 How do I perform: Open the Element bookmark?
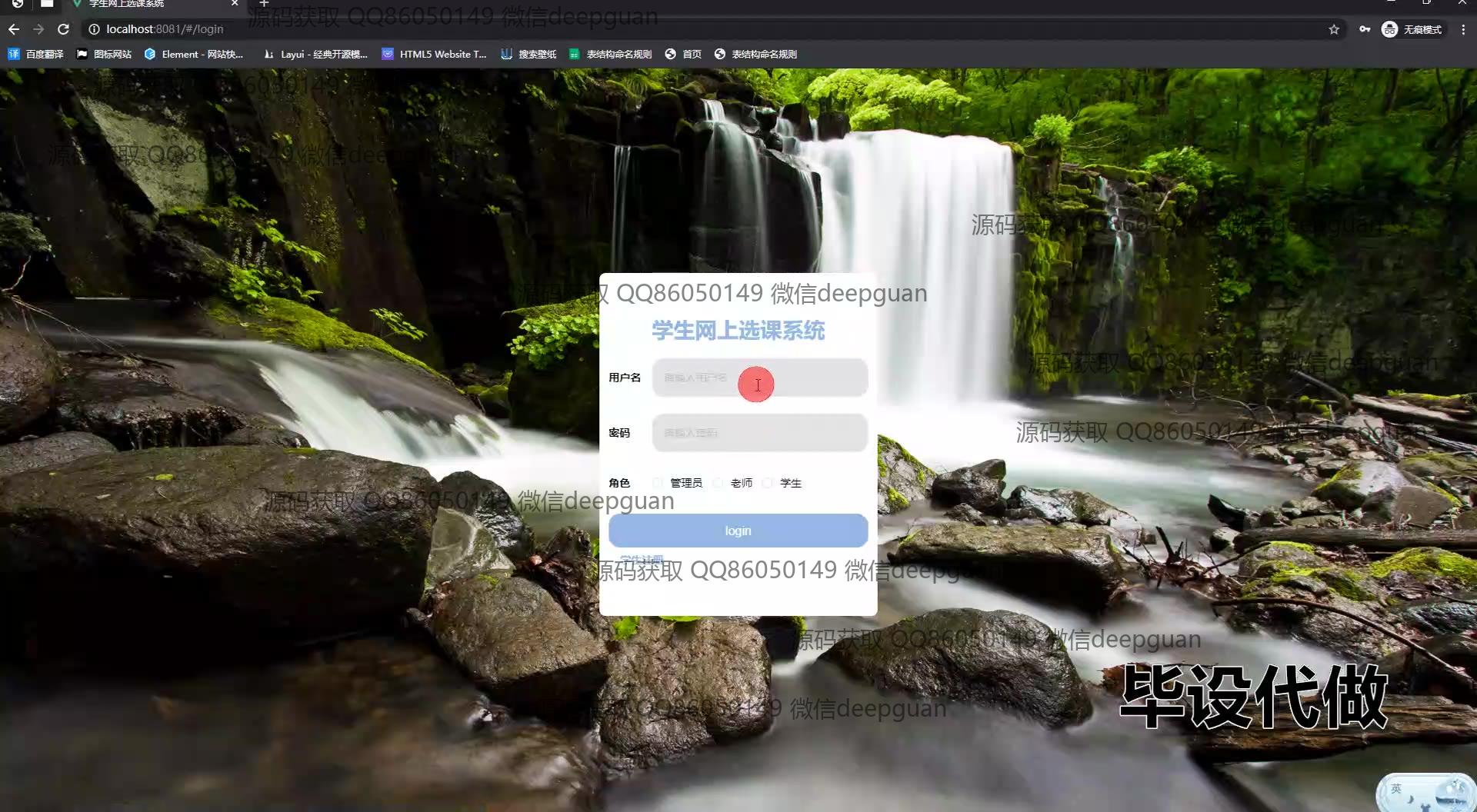[194, 54]
